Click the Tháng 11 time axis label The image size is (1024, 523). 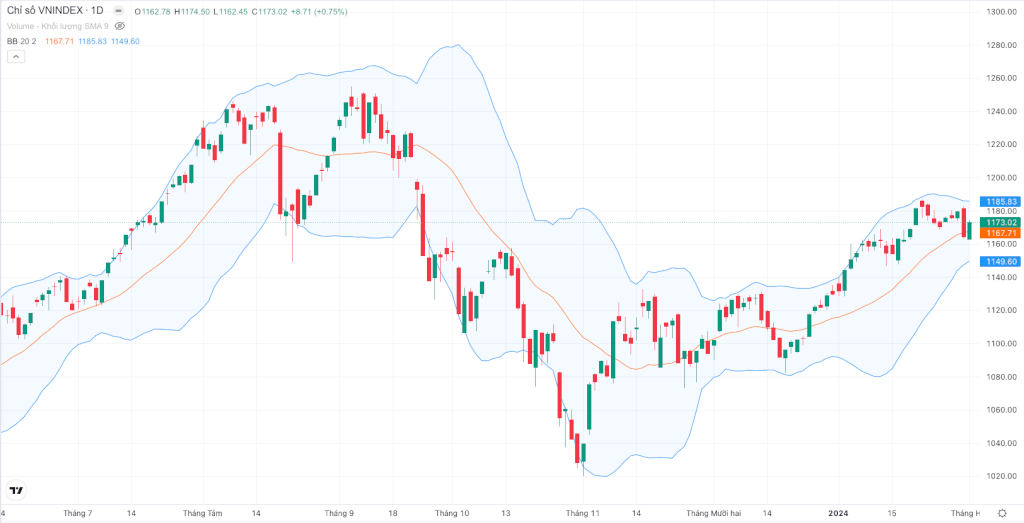pyautogui.click(x=583, y=513)
